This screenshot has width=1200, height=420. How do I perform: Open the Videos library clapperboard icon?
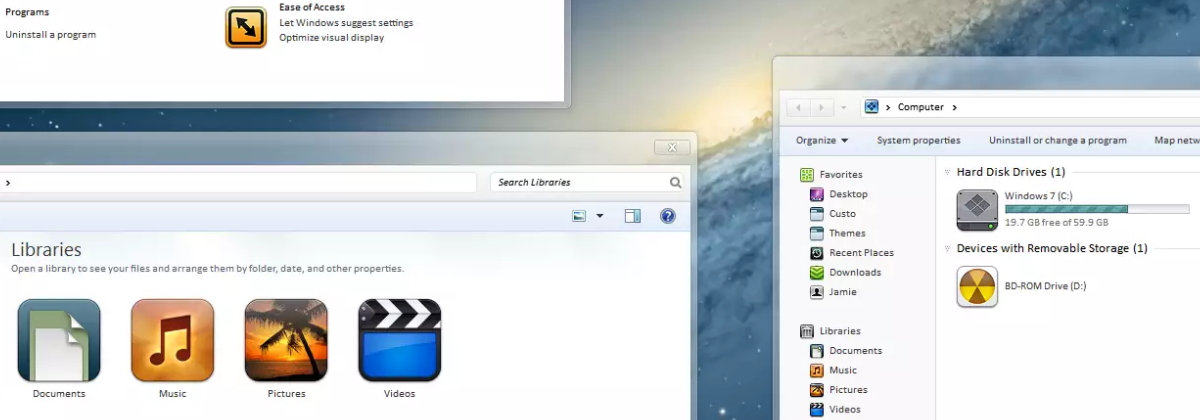(400, 340)
